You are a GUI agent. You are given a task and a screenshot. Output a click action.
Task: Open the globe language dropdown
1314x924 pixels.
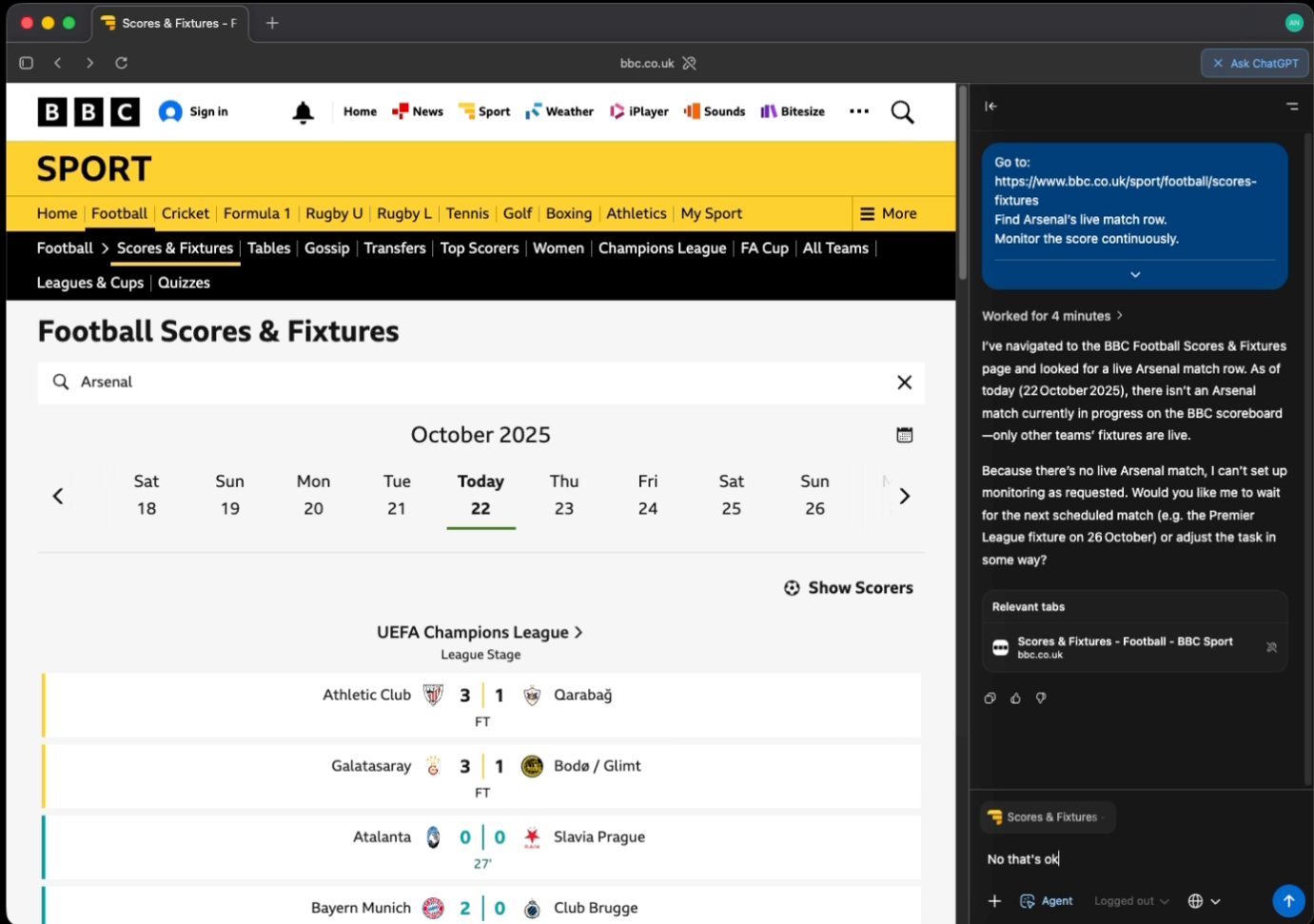[1204, 901]
